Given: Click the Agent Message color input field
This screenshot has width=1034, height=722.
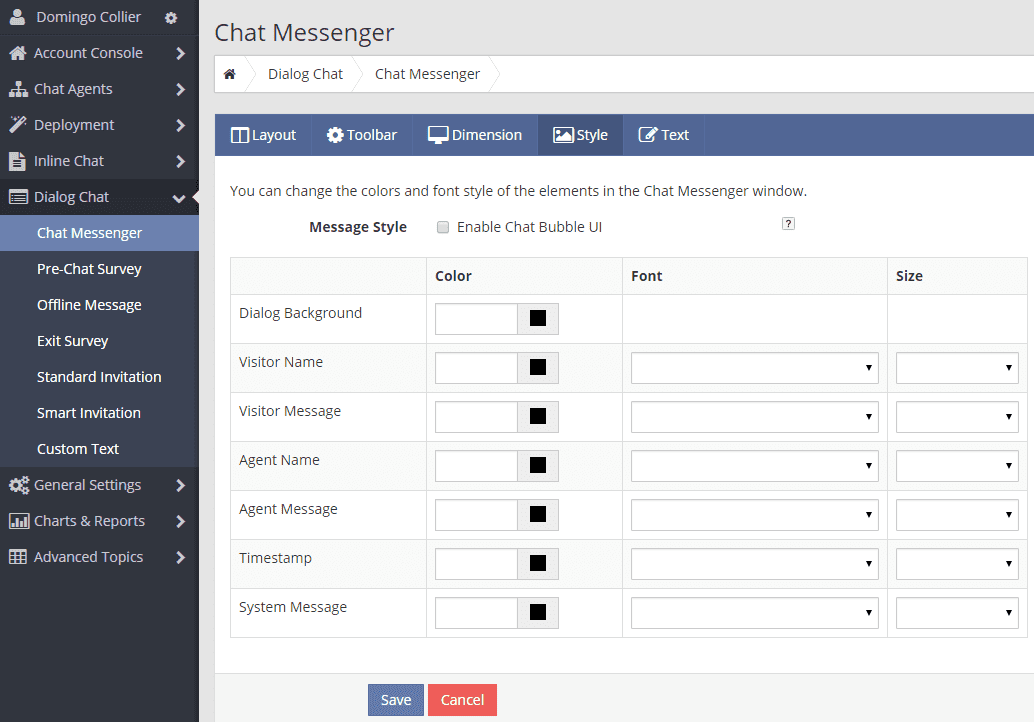Looking at the screenshot, I should coord(476,514).
